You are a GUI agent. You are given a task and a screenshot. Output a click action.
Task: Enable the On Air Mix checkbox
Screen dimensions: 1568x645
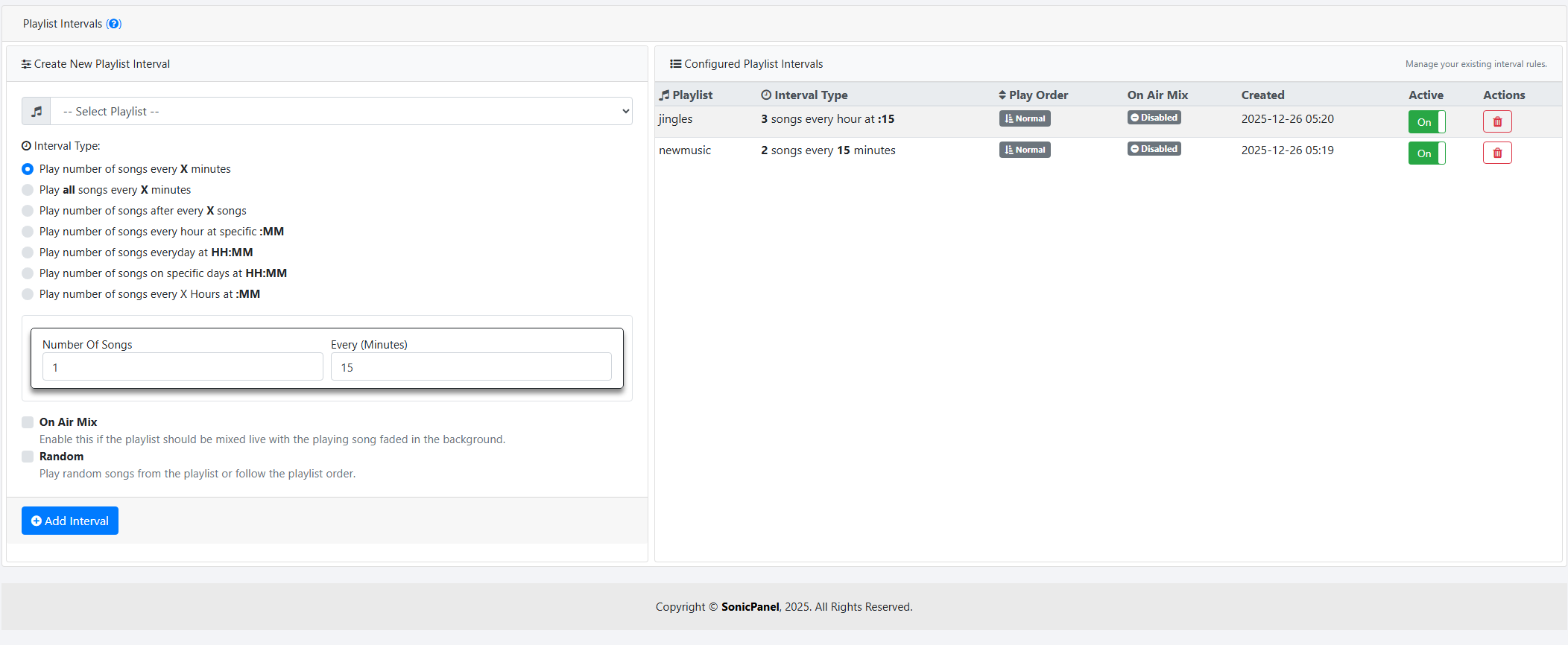click(28, 422)
